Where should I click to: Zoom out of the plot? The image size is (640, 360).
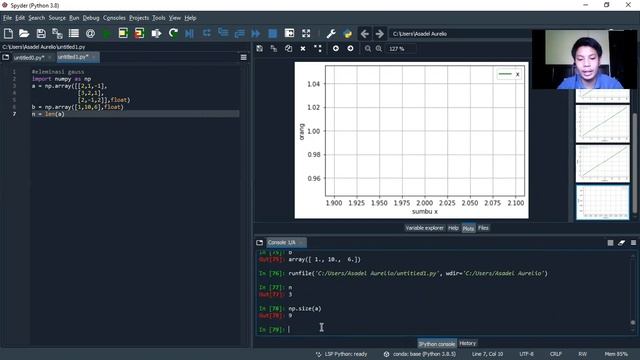pyautogui.click(x=368, y=49)
